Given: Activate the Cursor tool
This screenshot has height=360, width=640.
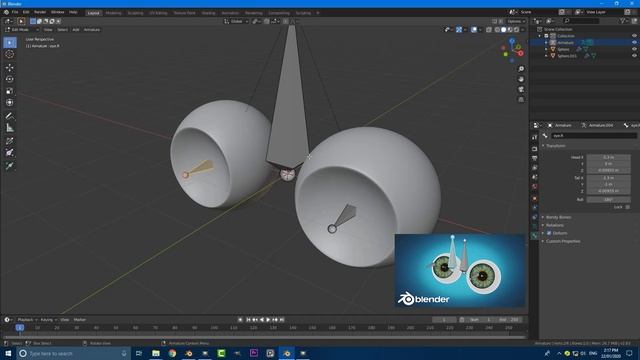Looking at the screenshot, I should coord(10,54).
